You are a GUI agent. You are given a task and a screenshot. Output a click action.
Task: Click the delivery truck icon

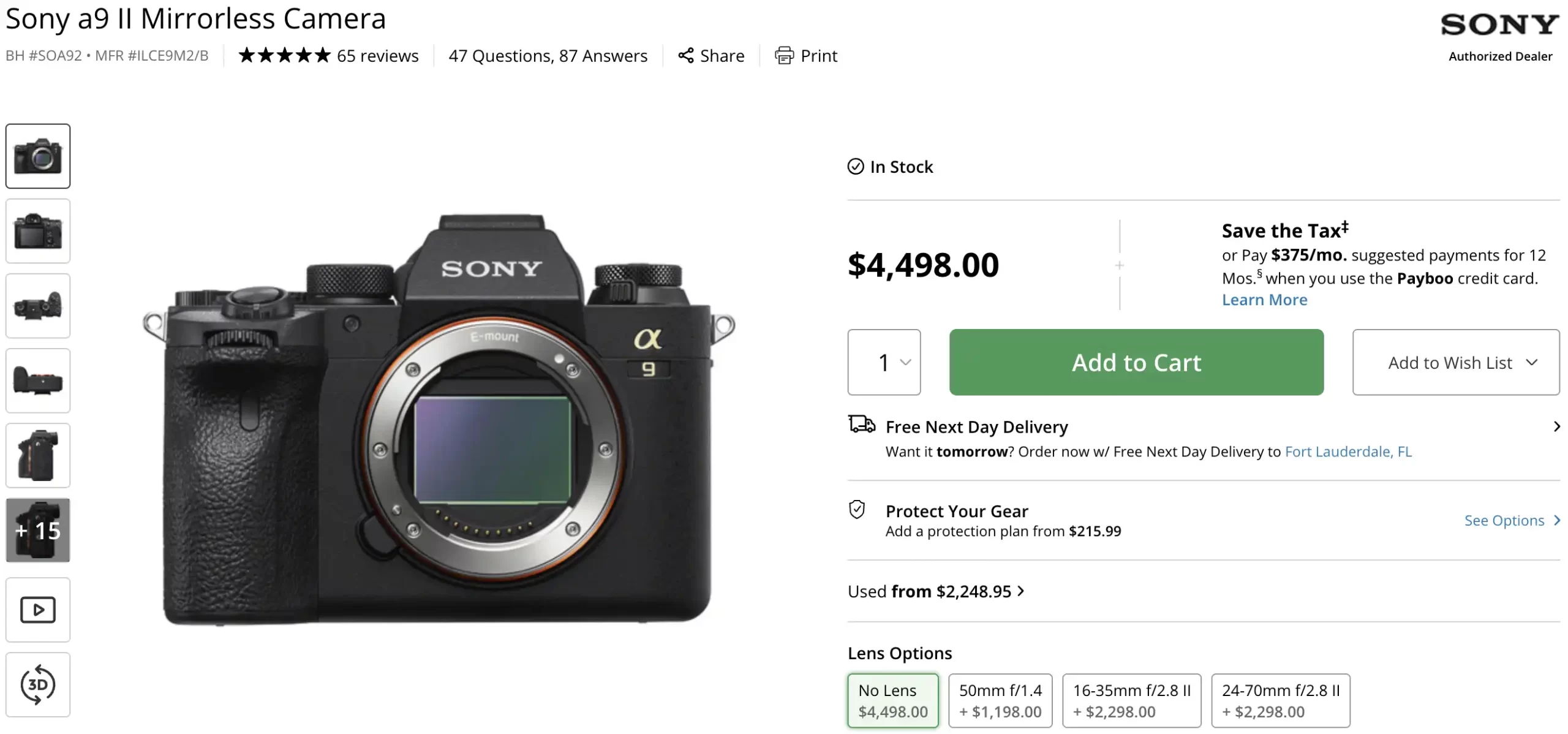861,424
